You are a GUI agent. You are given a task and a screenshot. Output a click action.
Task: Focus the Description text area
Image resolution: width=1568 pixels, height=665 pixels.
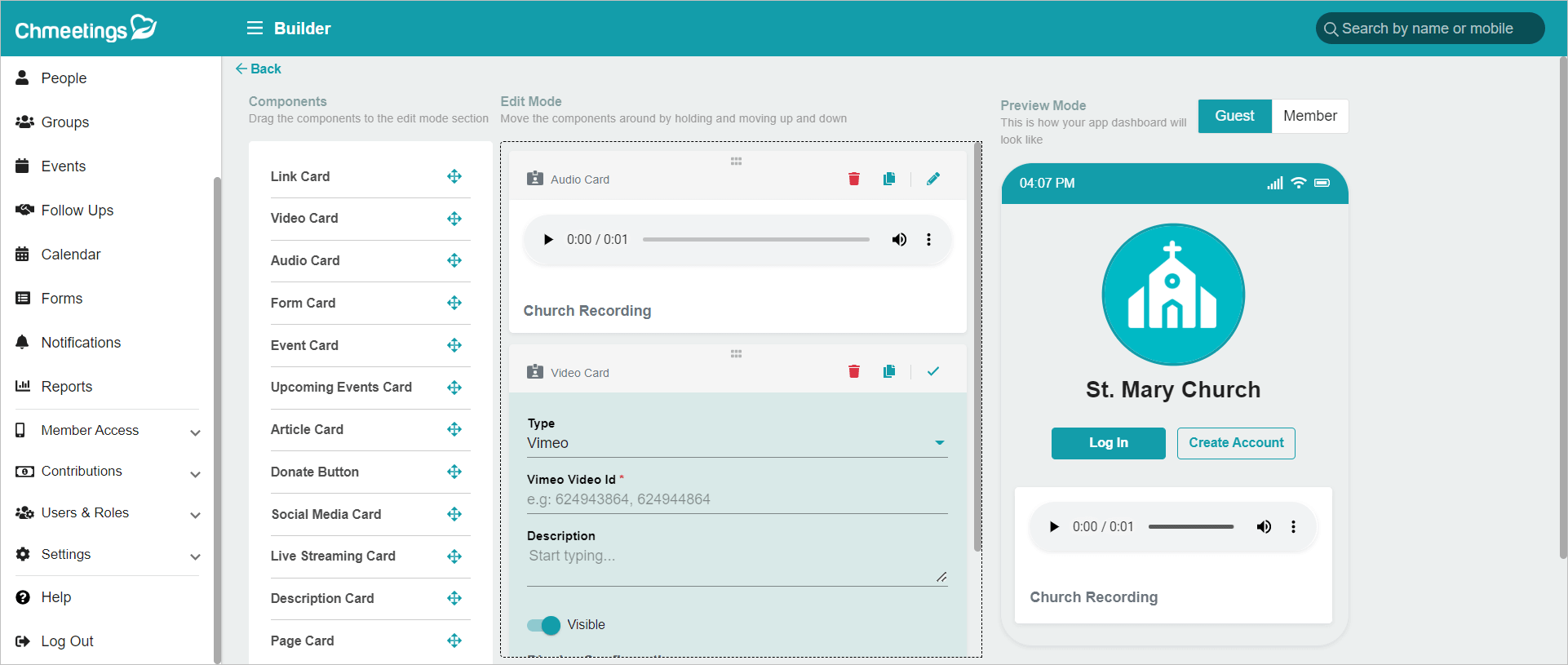737,565
